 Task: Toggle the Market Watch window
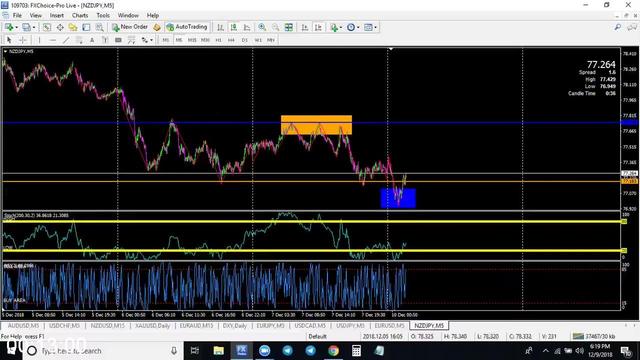[47, 27]
